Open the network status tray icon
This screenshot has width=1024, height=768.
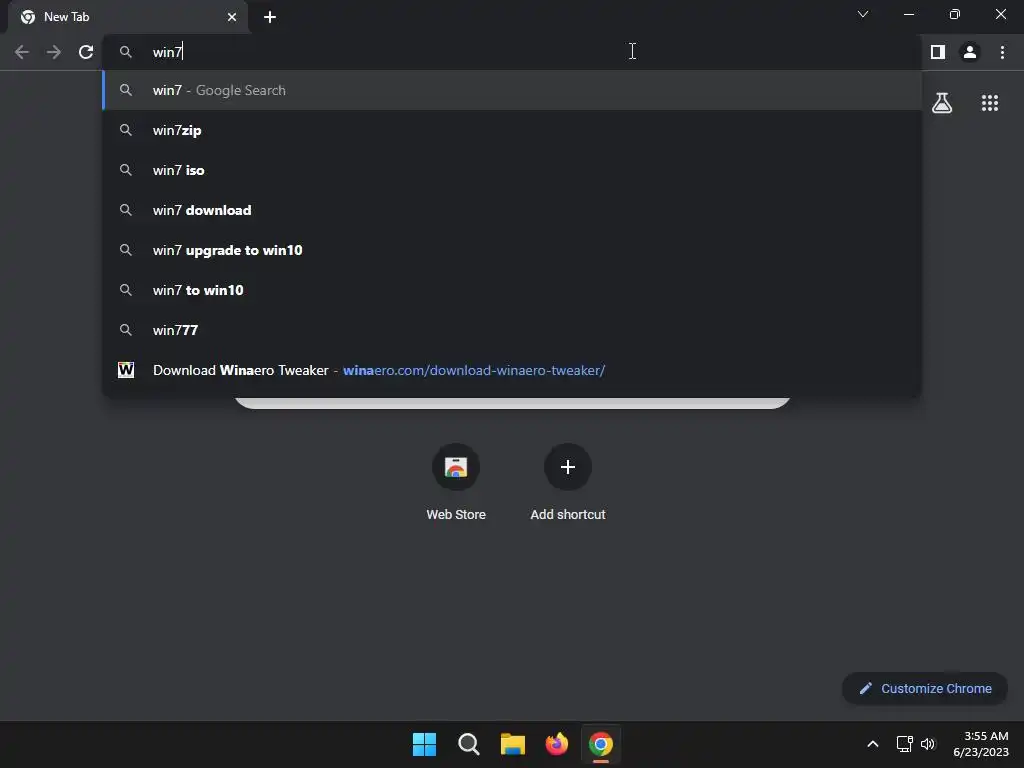click(x=904, y=744)
